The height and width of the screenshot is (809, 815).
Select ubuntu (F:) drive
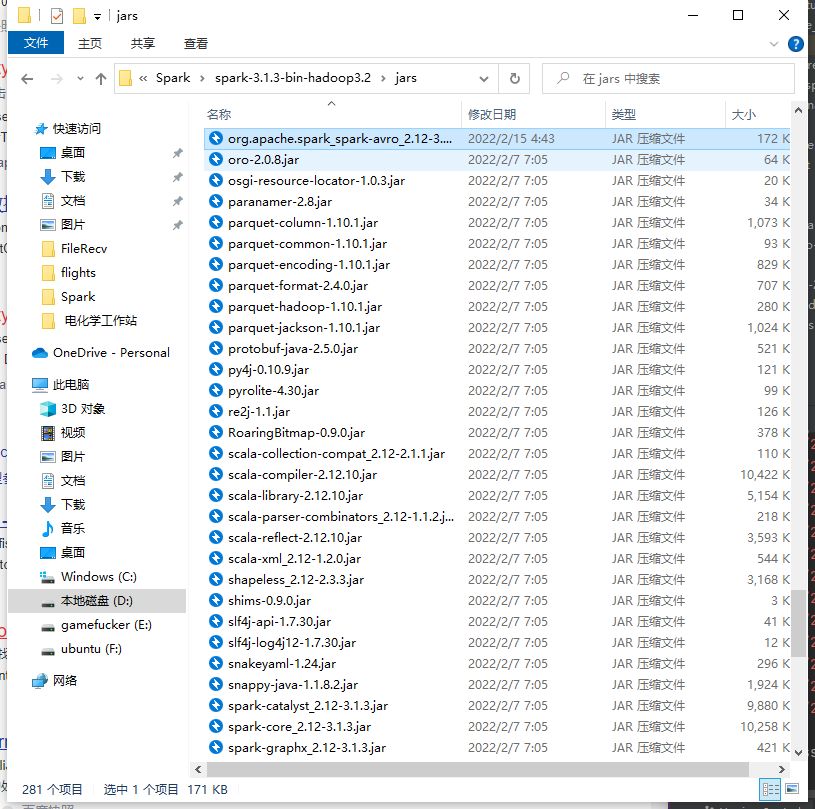91,648
